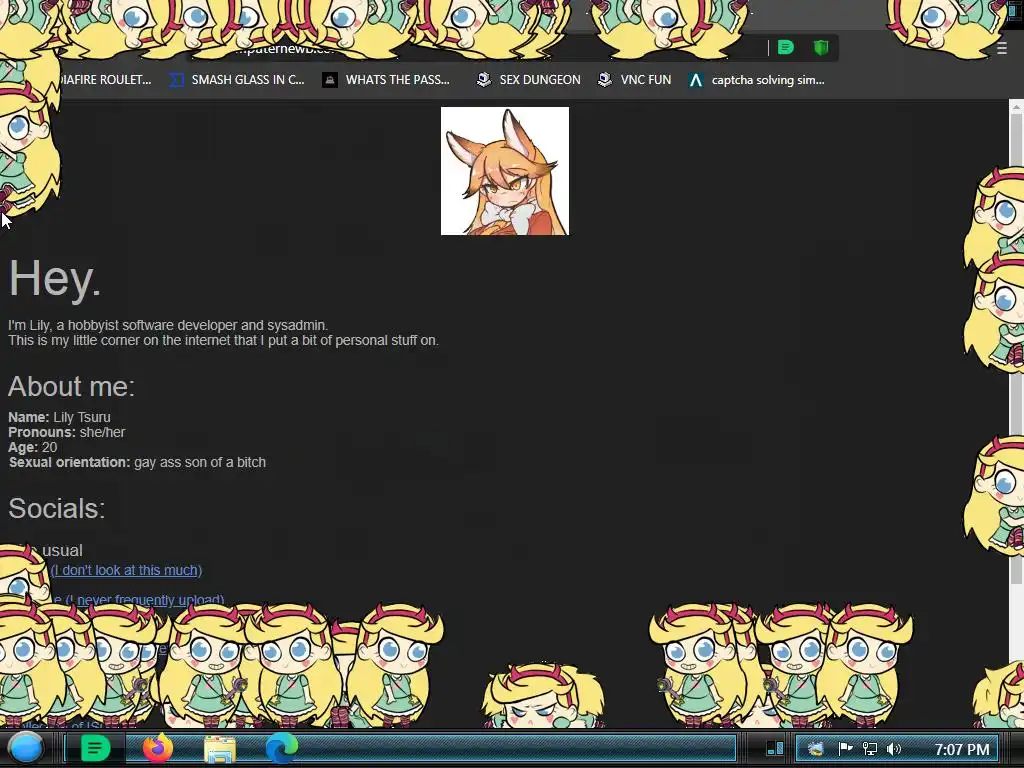Click the "Age: 20" line
This screenshot has height=768, width=1024.
click(x=33, y=447)
